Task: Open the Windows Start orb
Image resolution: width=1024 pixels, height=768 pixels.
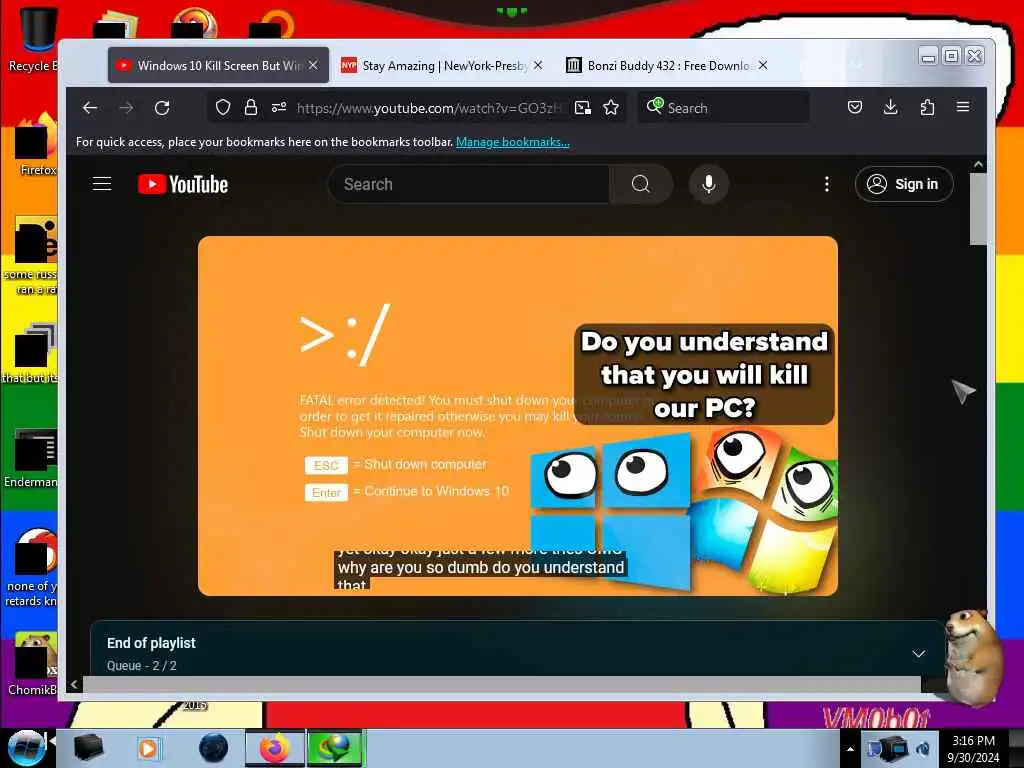Action: tap(26, 748)
